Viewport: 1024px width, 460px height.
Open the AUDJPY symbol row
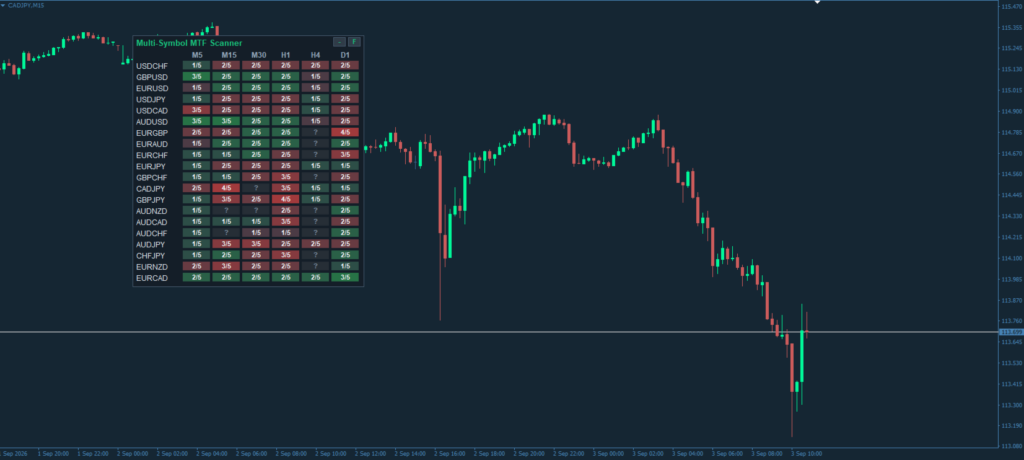[151, 244]
